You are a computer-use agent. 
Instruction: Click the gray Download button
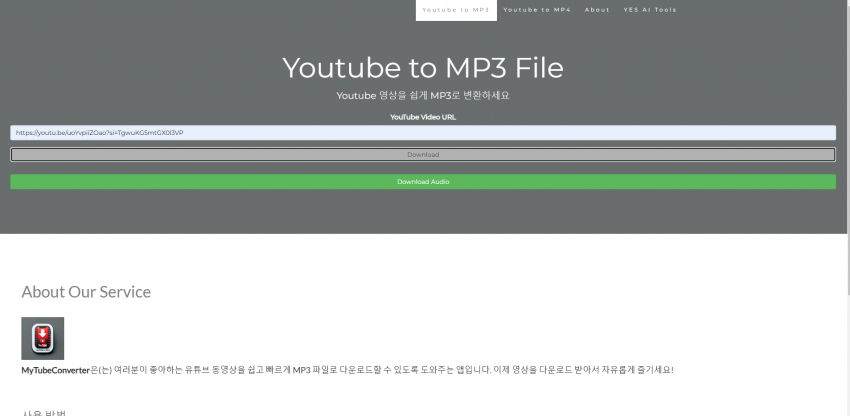tap(423, 155)
